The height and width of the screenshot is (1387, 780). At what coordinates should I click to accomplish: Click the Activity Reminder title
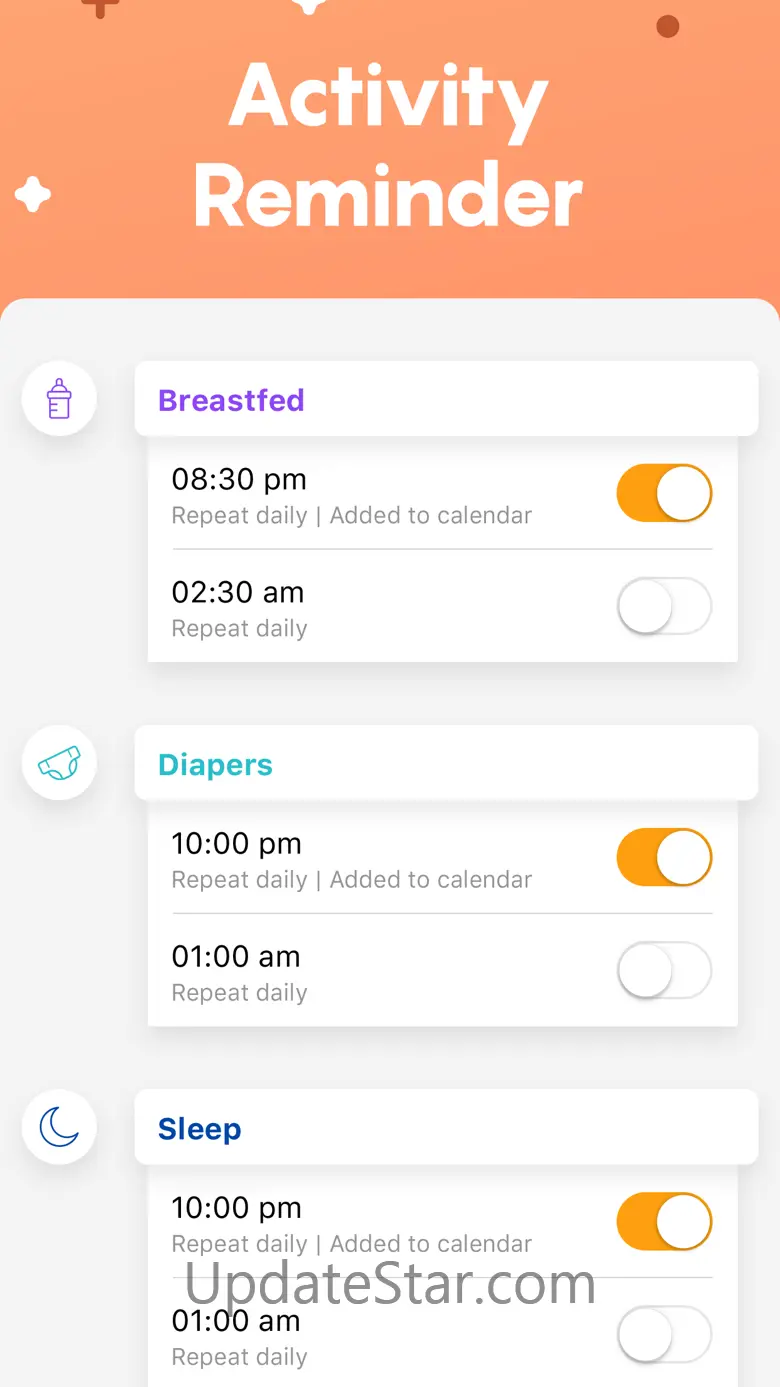388,145
